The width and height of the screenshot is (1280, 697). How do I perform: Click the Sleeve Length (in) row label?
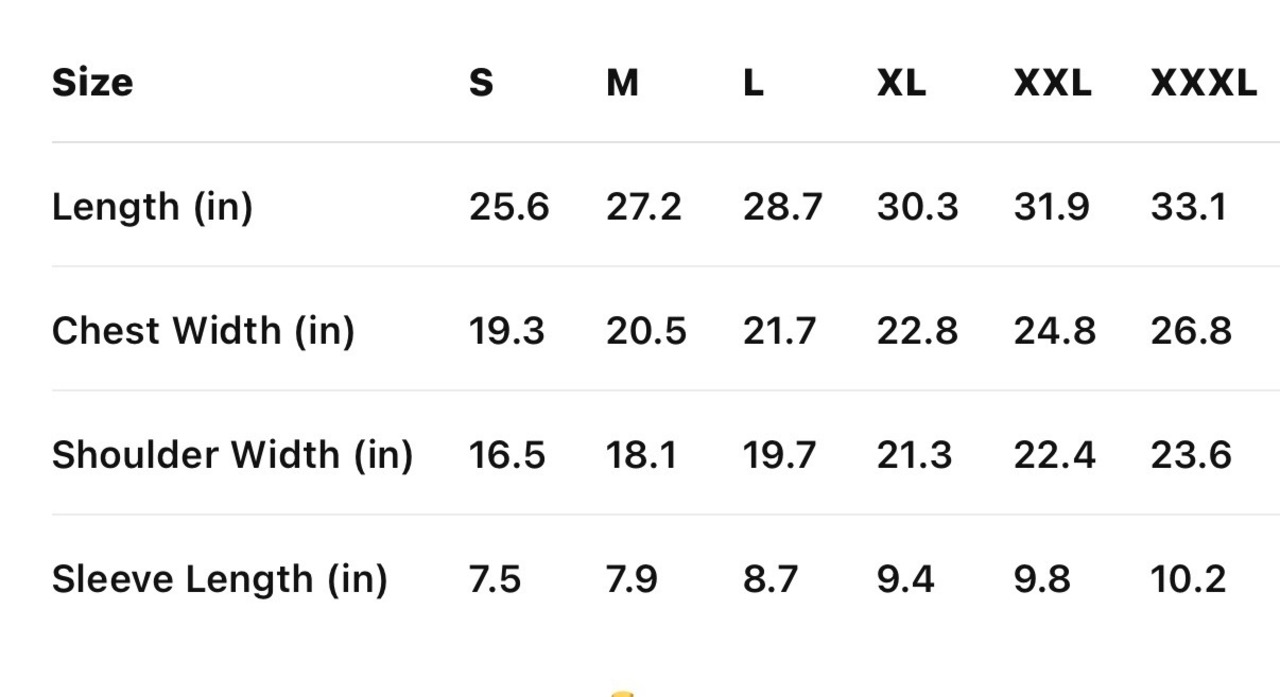click(219, 579)
